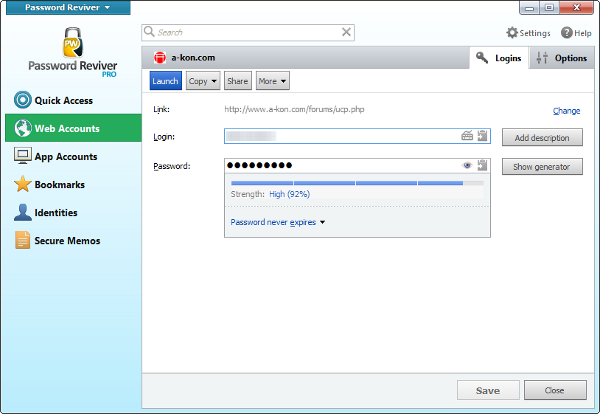Open Identities person icon
The width and height of the screenshot is (600, 414).
[23, 212]
